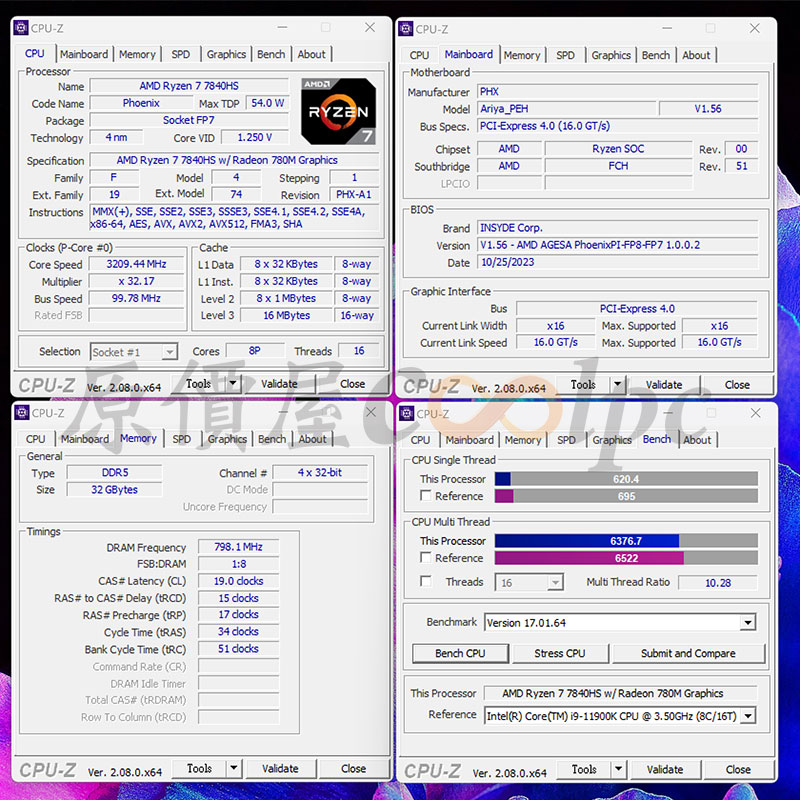Screen dimensions: 800x800
Task: Click the Tools button in the Bench-tab window
Action: 584,769
